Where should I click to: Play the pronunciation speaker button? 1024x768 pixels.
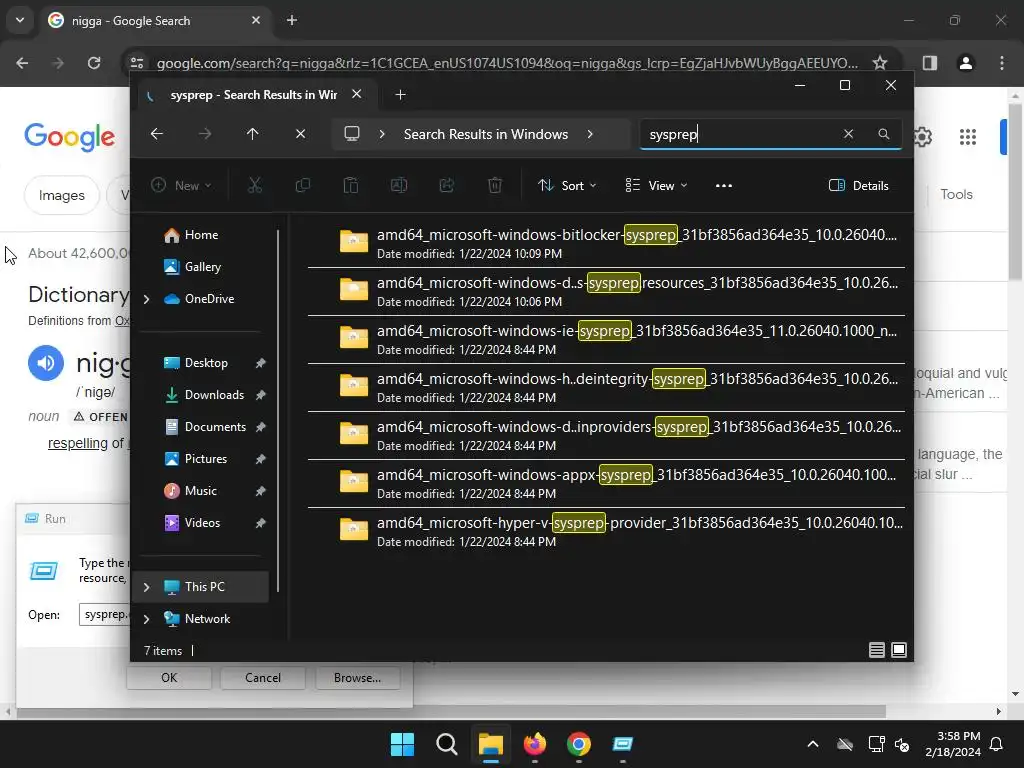[x=46, y=362]
